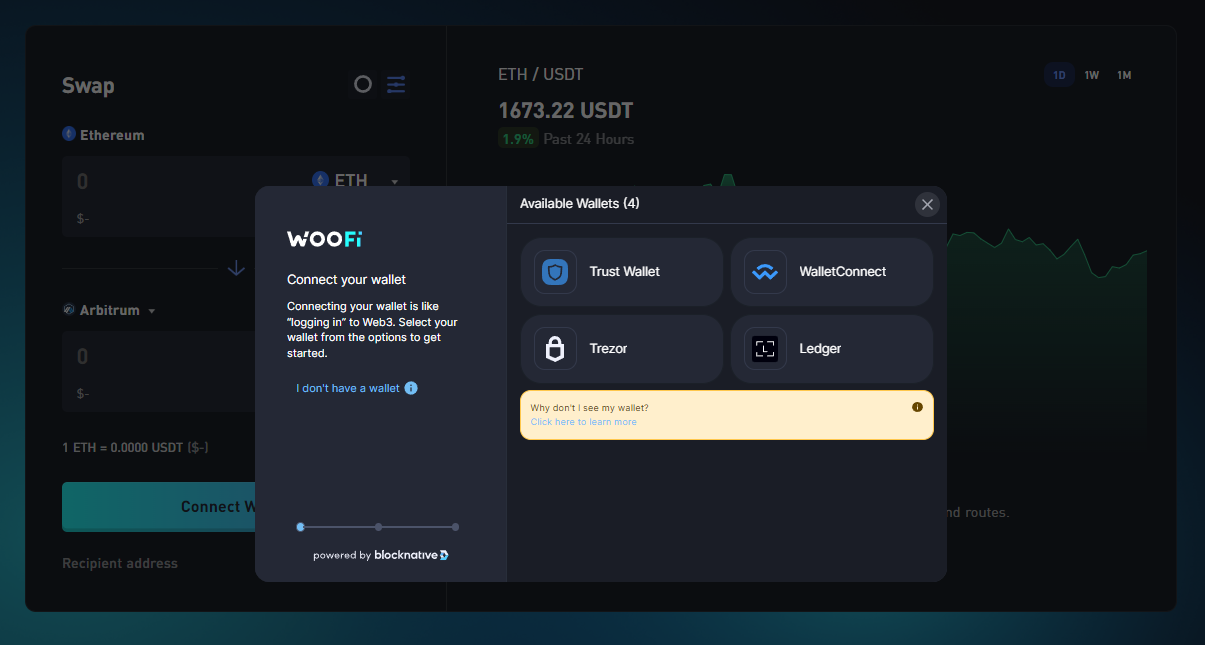Screen dimensions: 1205x645
Task: Open ETH token dropdown
Action: (x=355, y=181)
